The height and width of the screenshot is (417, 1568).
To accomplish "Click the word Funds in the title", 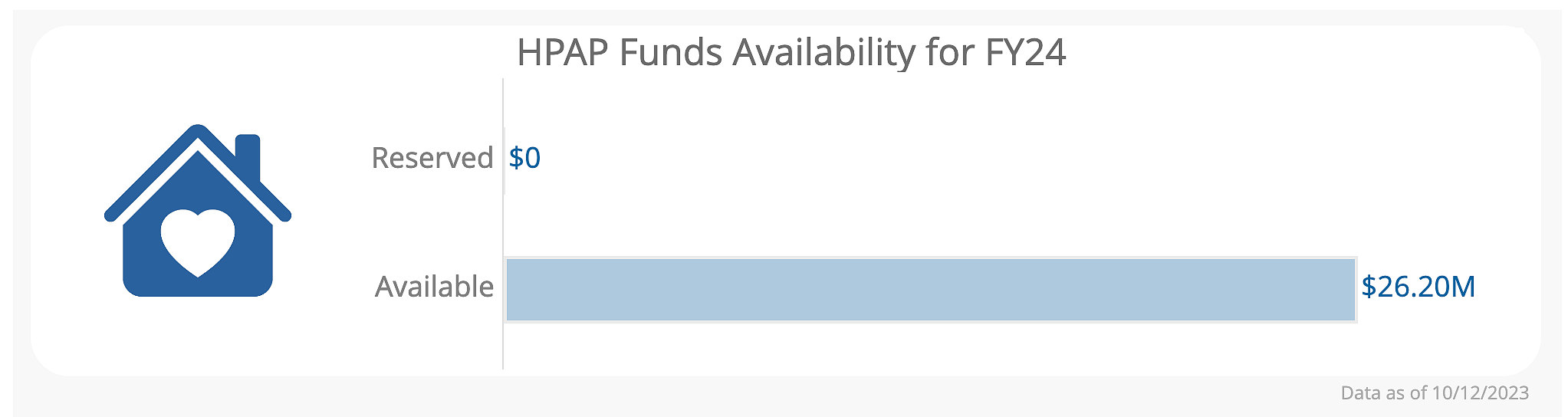I will [671, 53].
